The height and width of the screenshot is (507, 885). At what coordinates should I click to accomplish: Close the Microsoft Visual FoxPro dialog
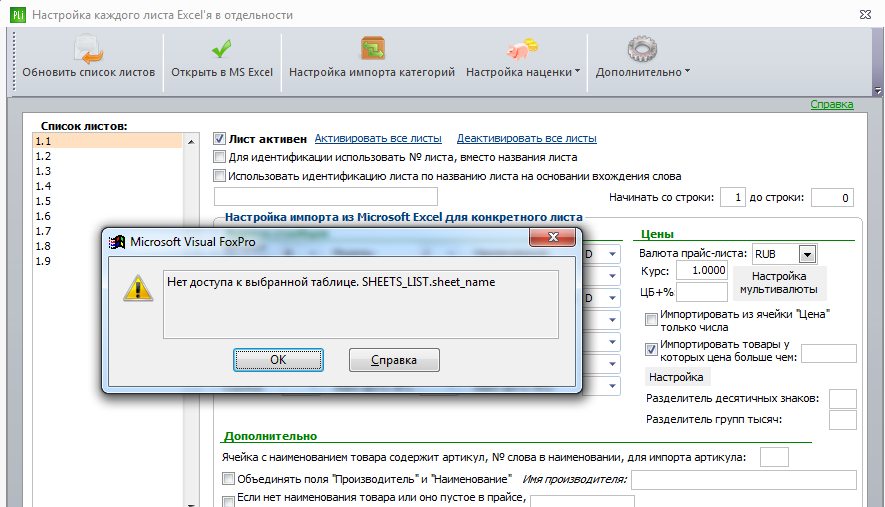(x=553, y=237)
